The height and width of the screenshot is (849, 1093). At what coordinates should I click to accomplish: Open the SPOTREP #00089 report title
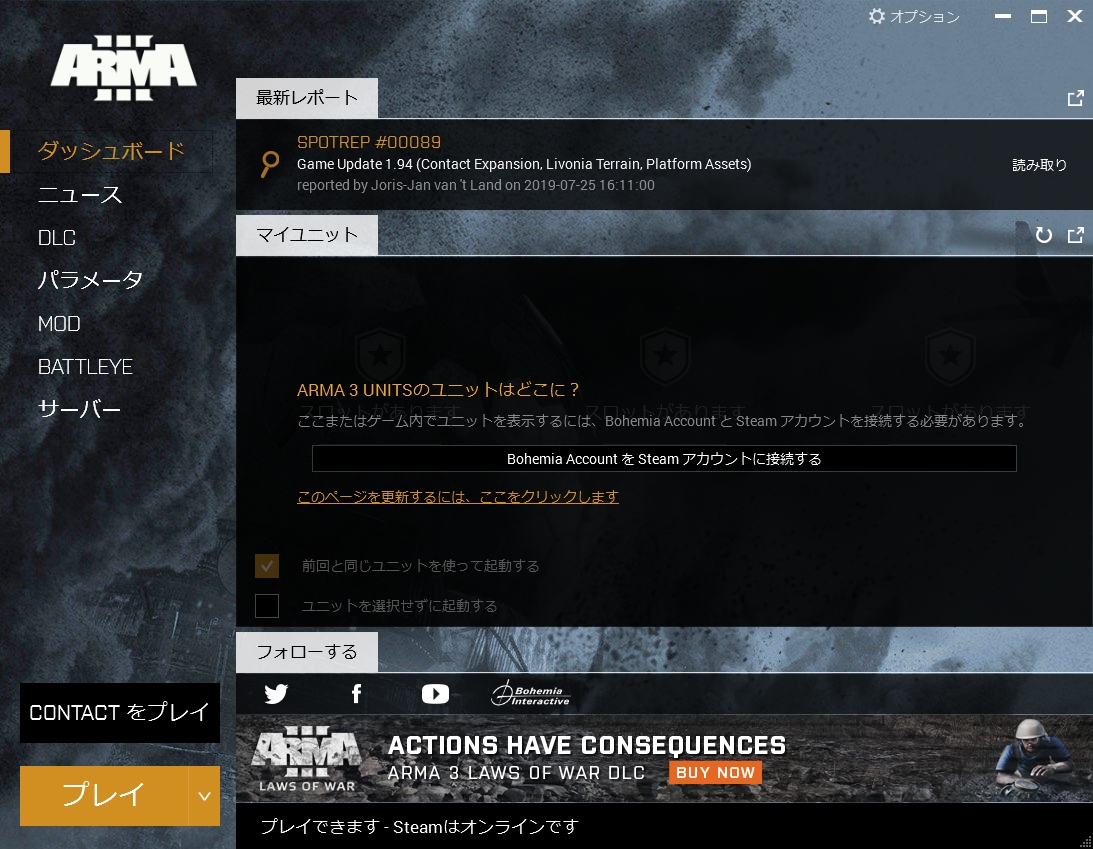[x=369, y=142]
